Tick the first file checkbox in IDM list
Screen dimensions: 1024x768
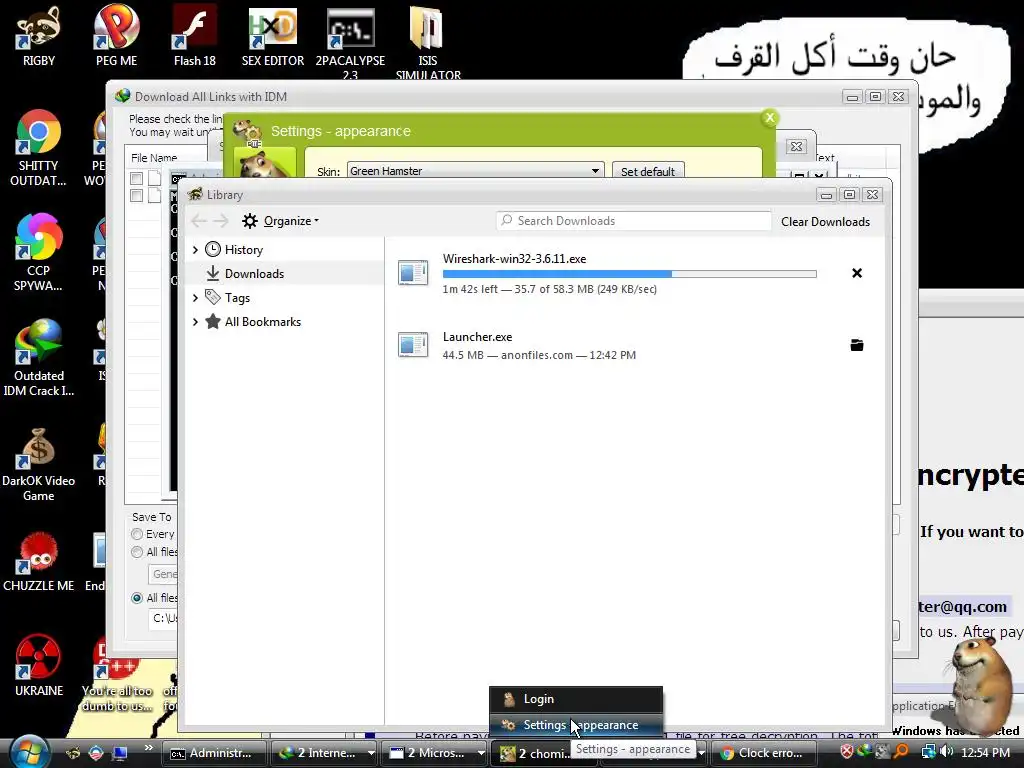point(136,178)
